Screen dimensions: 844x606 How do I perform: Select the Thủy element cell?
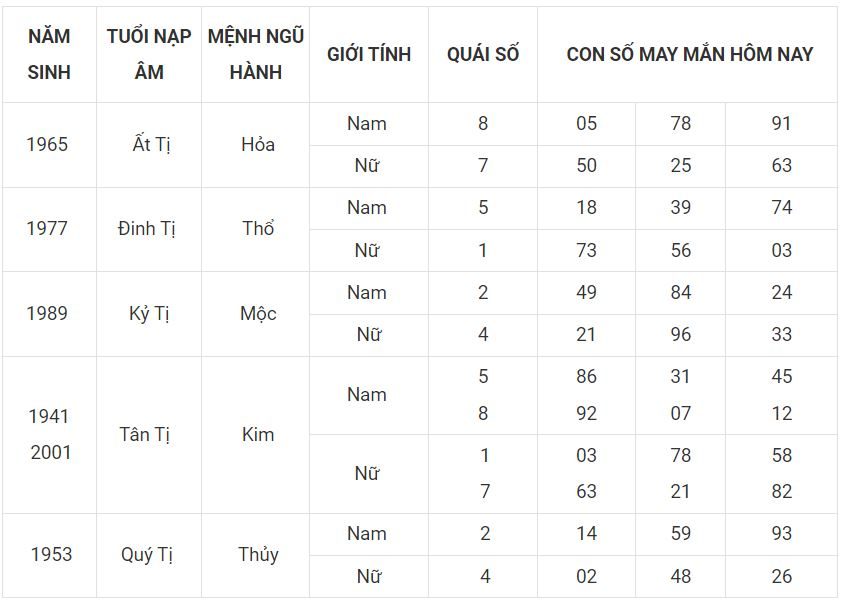tap(257, 555)
